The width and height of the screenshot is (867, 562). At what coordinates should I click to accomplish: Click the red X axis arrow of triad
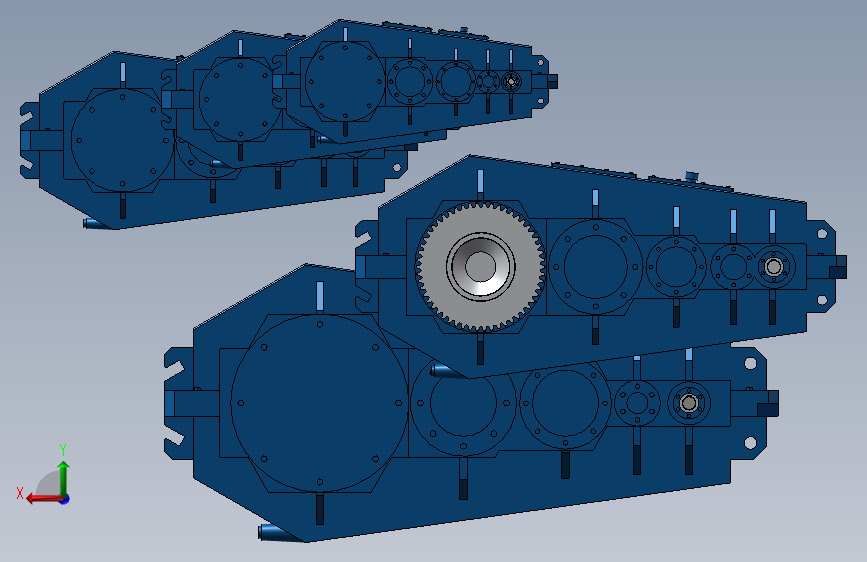click(x=44, y=499)
